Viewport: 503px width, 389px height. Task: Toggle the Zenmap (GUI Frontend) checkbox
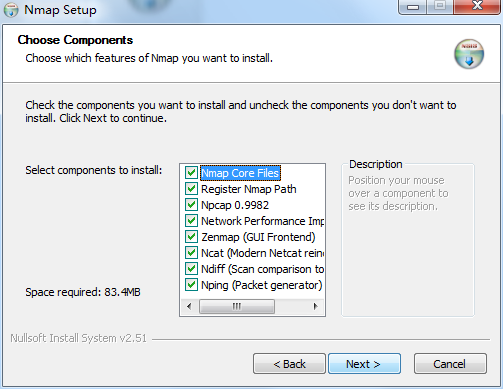pos(191,237)
